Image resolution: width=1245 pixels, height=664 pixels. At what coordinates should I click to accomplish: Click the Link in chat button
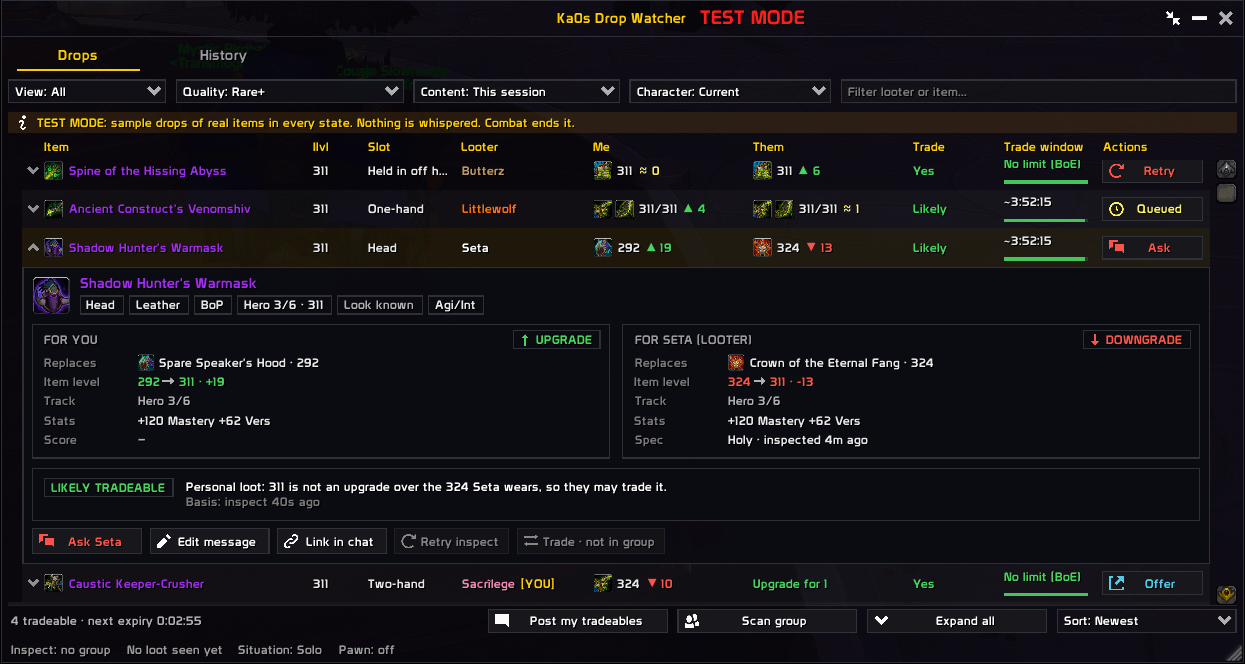(331, 541)
